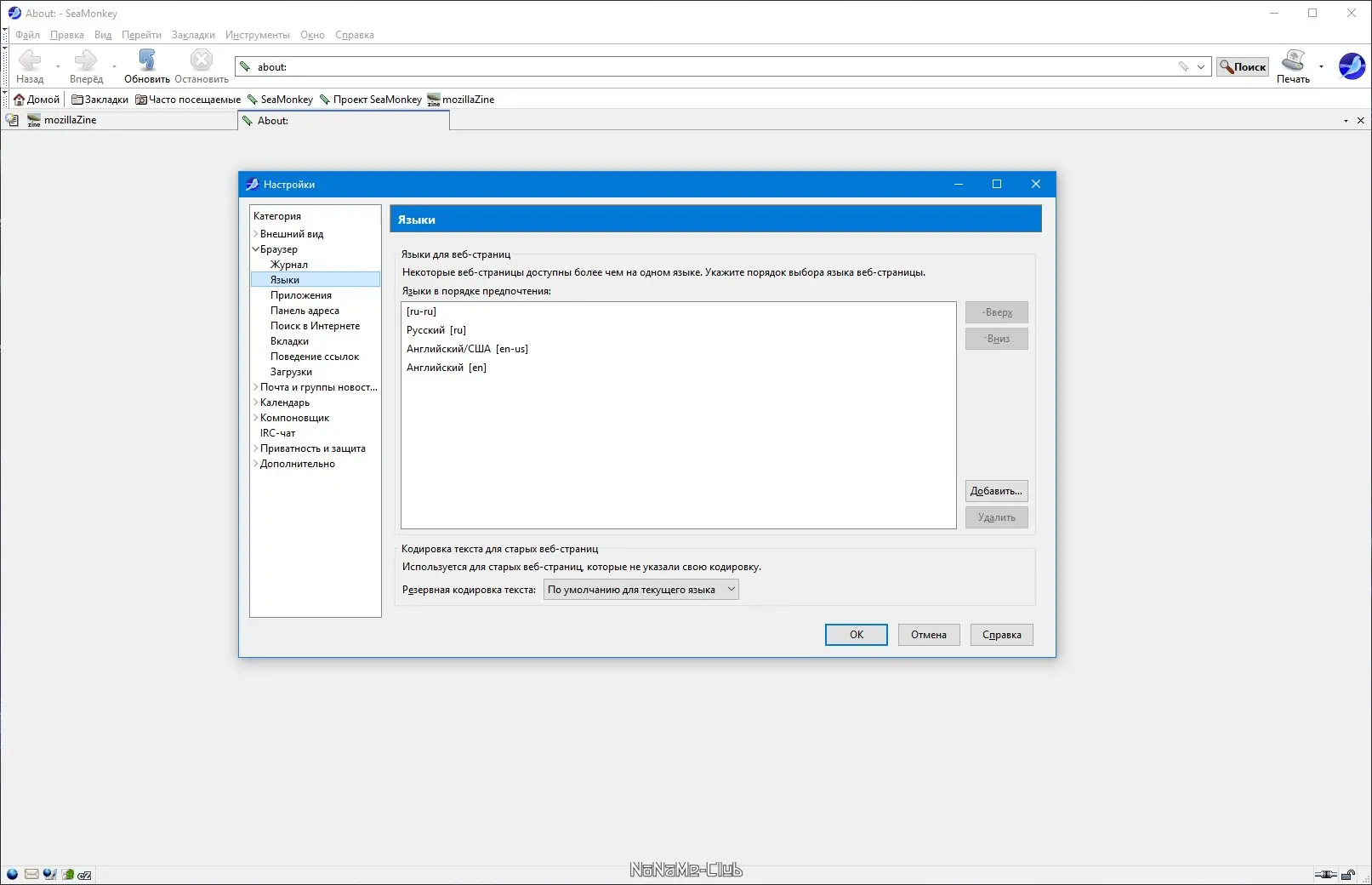
Task: Click the Reload (Обновить) toolbar icon
Action: [x=147, y=60]
